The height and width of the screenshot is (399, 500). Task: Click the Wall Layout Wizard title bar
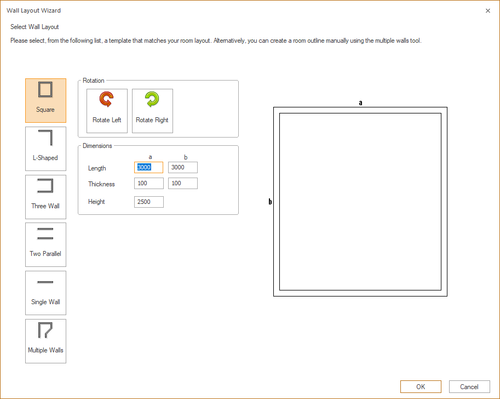pyautogui.click(x=233, y=11)
